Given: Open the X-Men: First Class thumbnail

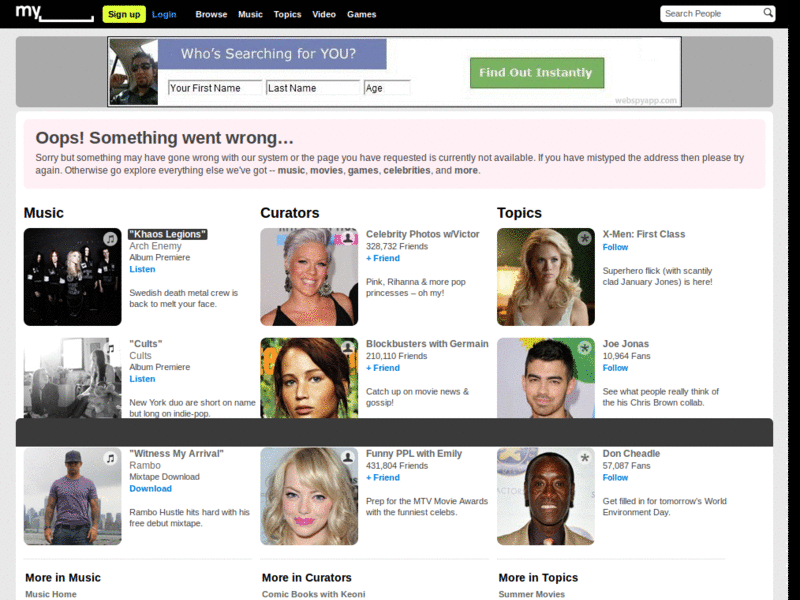Looking at the screenshot, I should [546, 277].
